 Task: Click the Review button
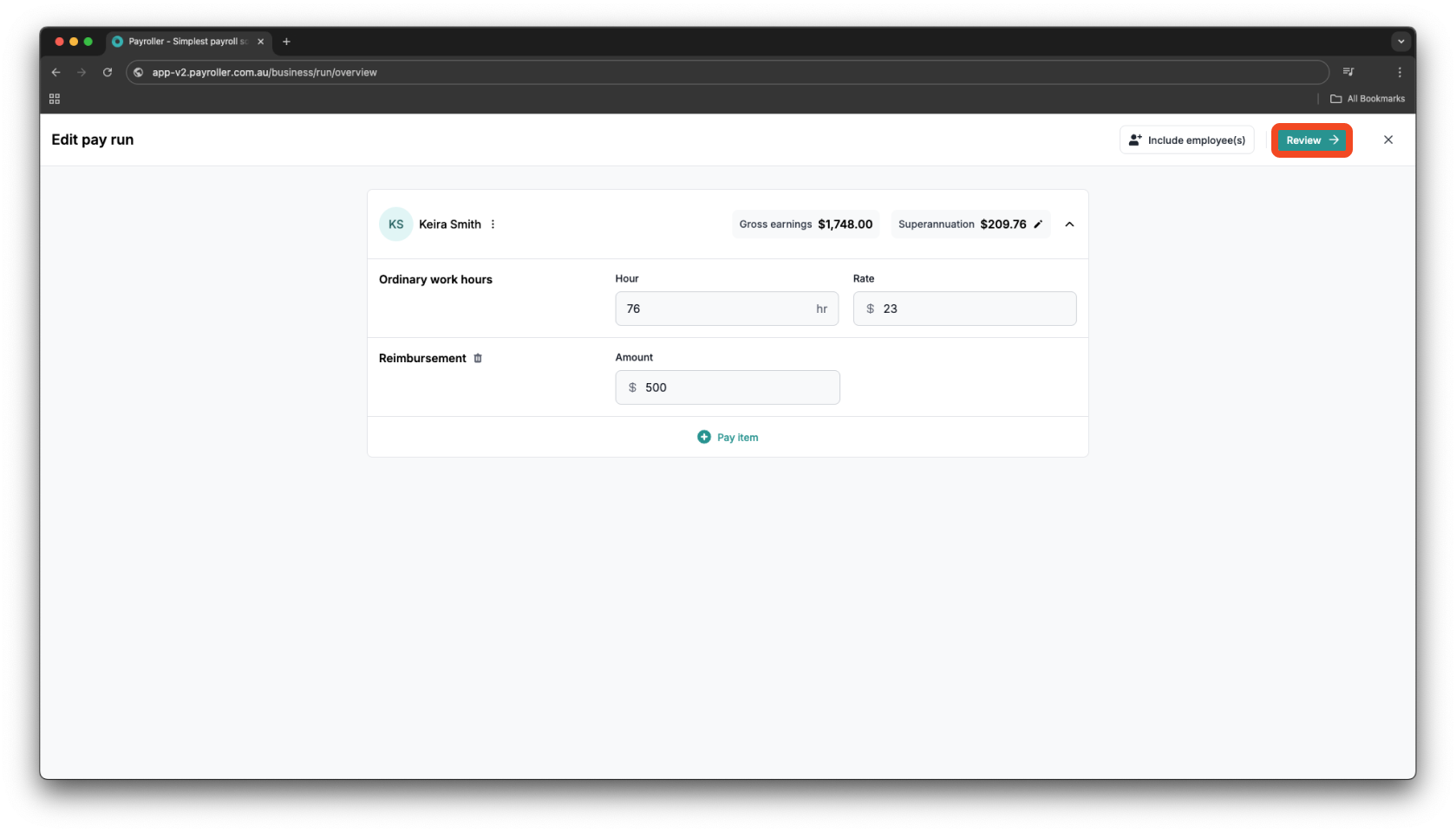1310,140
